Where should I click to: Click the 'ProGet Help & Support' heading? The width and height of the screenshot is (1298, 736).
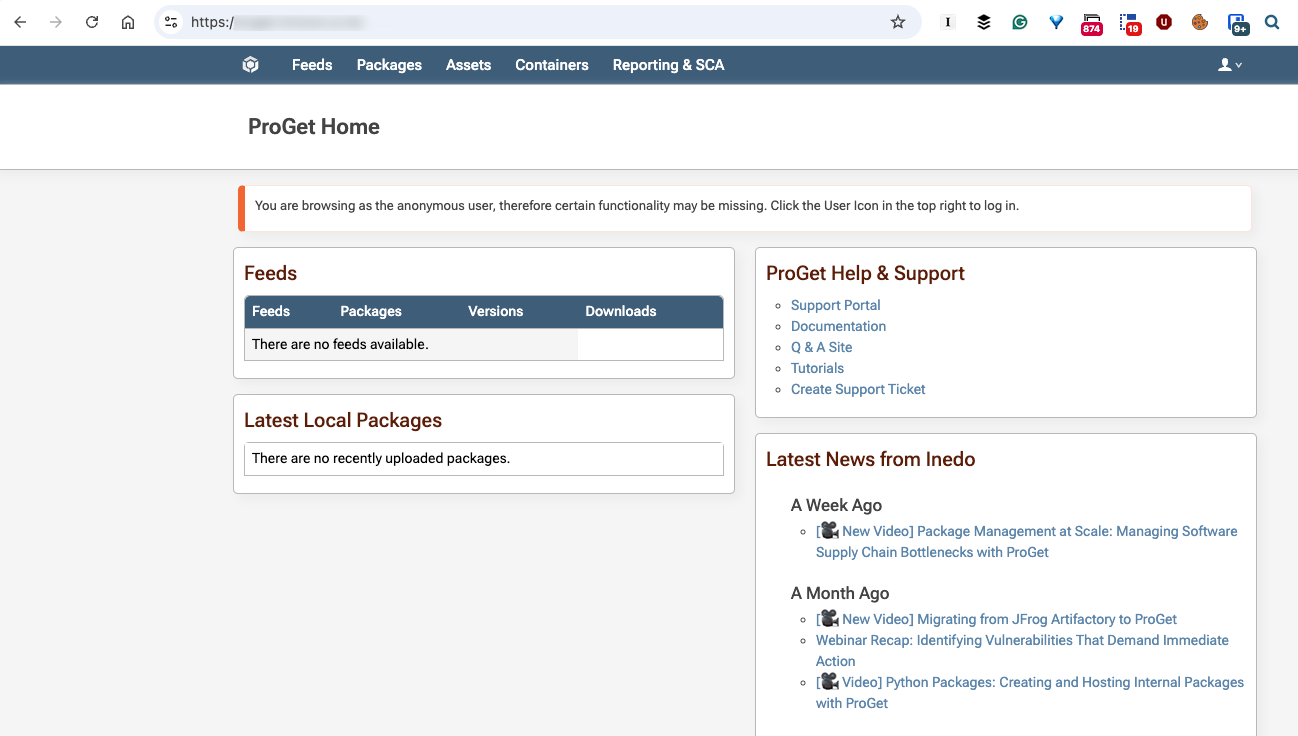point(866,273)
